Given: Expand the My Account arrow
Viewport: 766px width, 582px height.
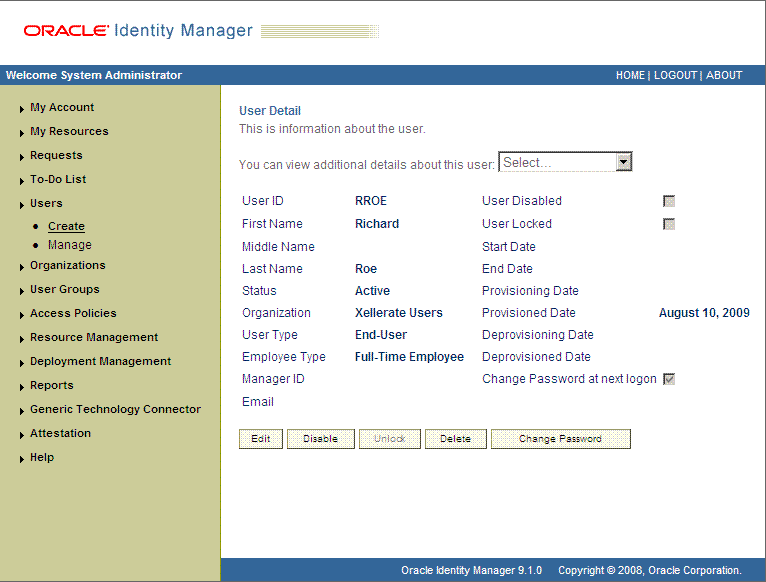Looking at the screenshot, I should coord(21,109).
